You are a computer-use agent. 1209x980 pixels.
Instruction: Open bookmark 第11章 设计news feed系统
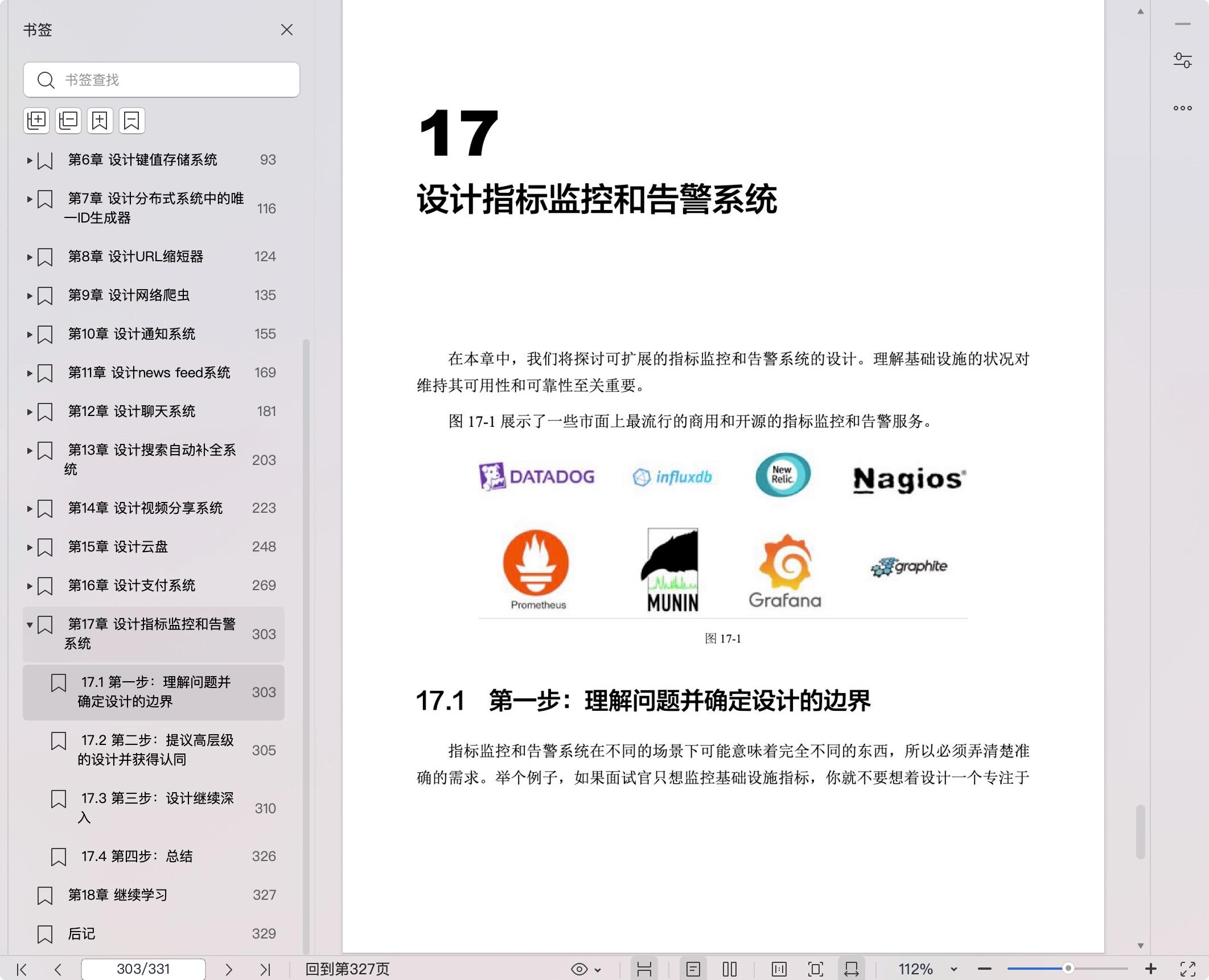(149, 373)
